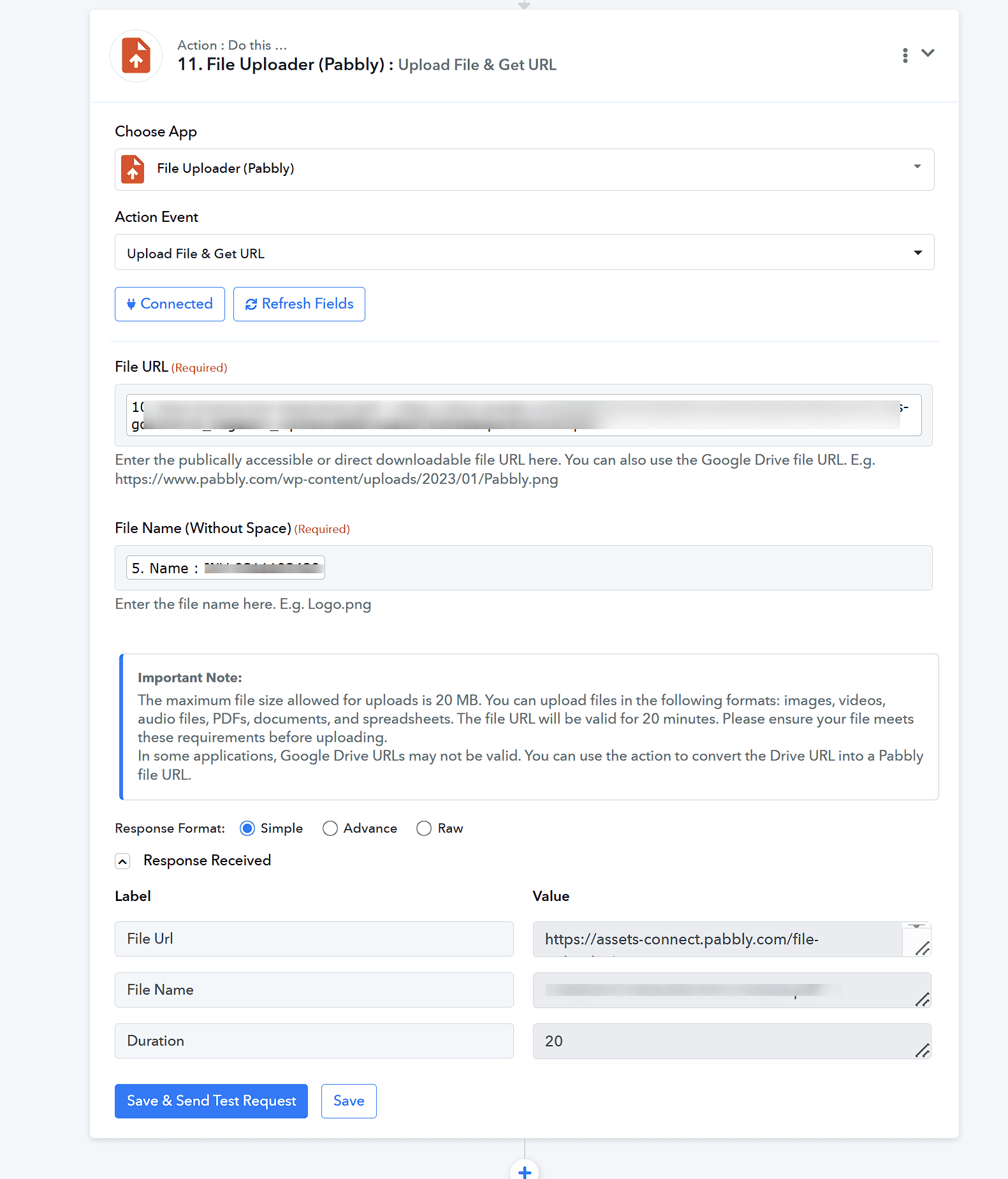Screen dimensions: 1008x1179
Task: Click the Duration value showing 20
Action: 732,1041
